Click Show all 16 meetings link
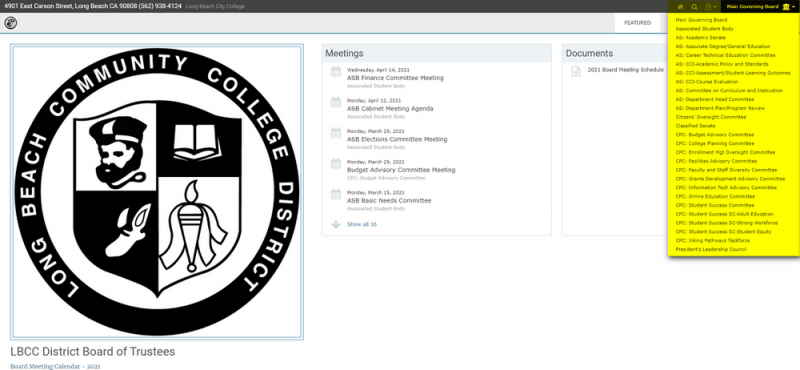800x370 pixels. click(x=362, y=224)
